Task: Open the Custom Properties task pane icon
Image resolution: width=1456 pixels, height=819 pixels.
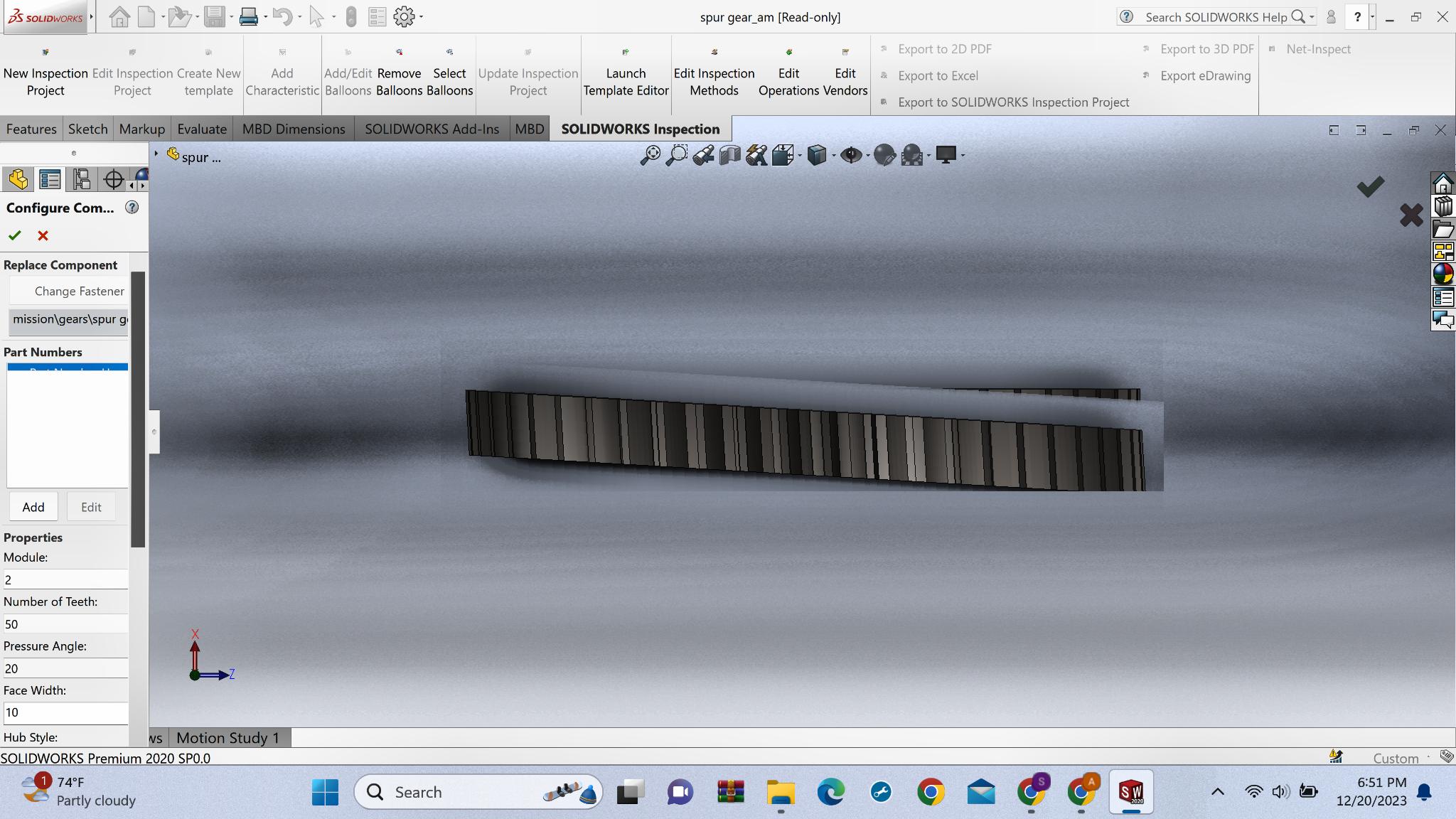Action: tap(1443, 297)
